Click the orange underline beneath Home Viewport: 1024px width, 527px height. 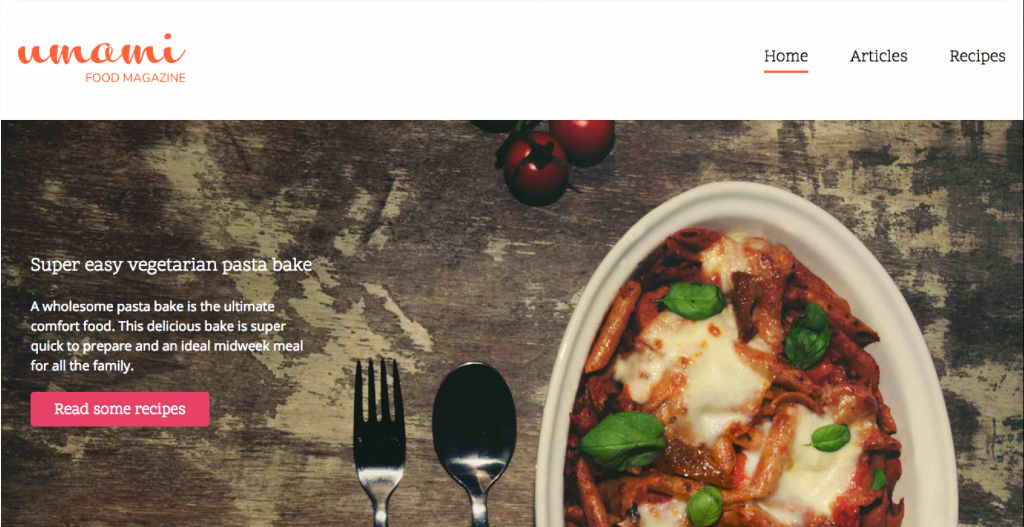tap(786, 71)
